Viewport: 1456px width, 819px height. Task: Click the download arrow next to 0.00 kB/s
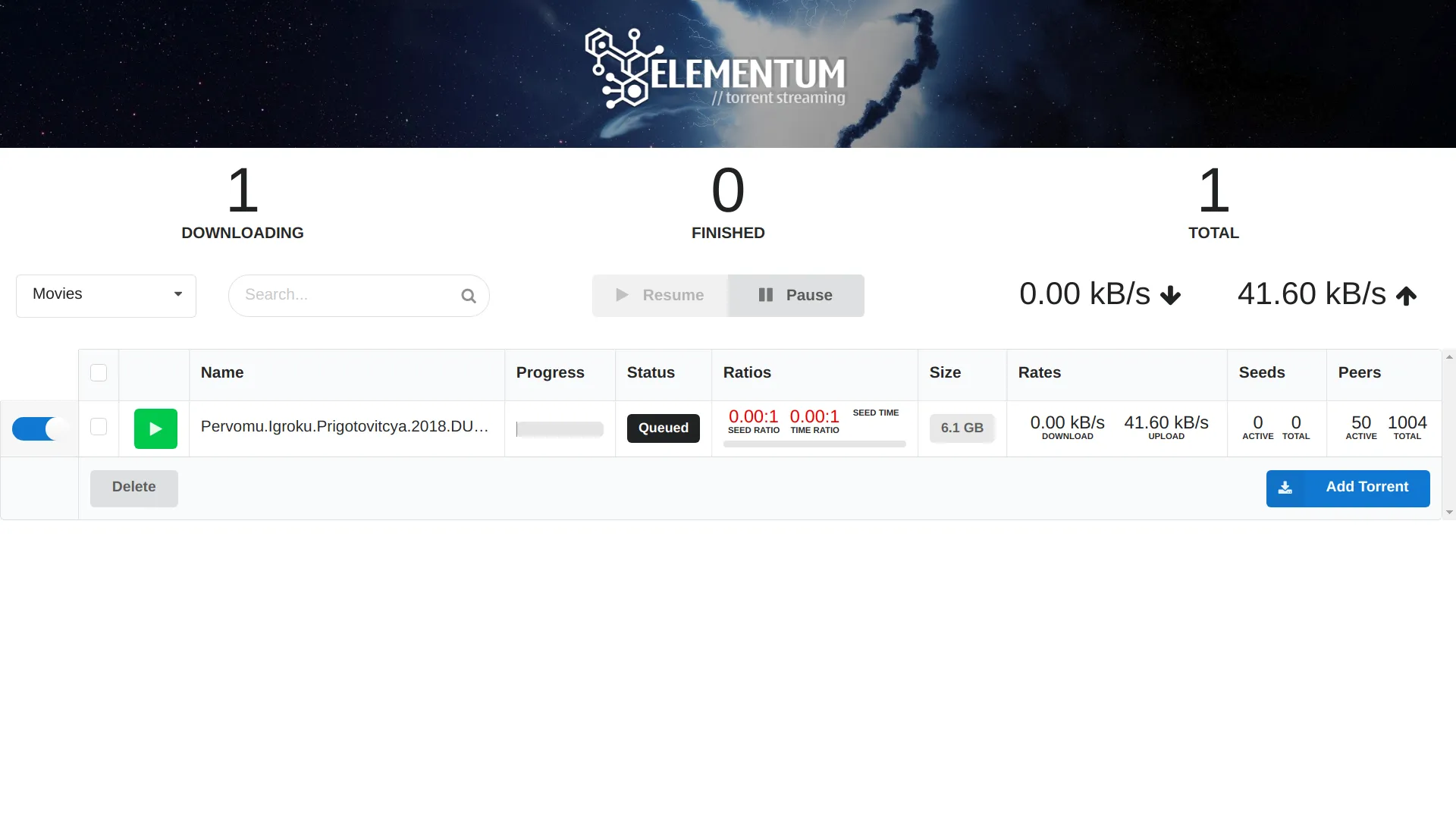click(x=1170, y=295)
